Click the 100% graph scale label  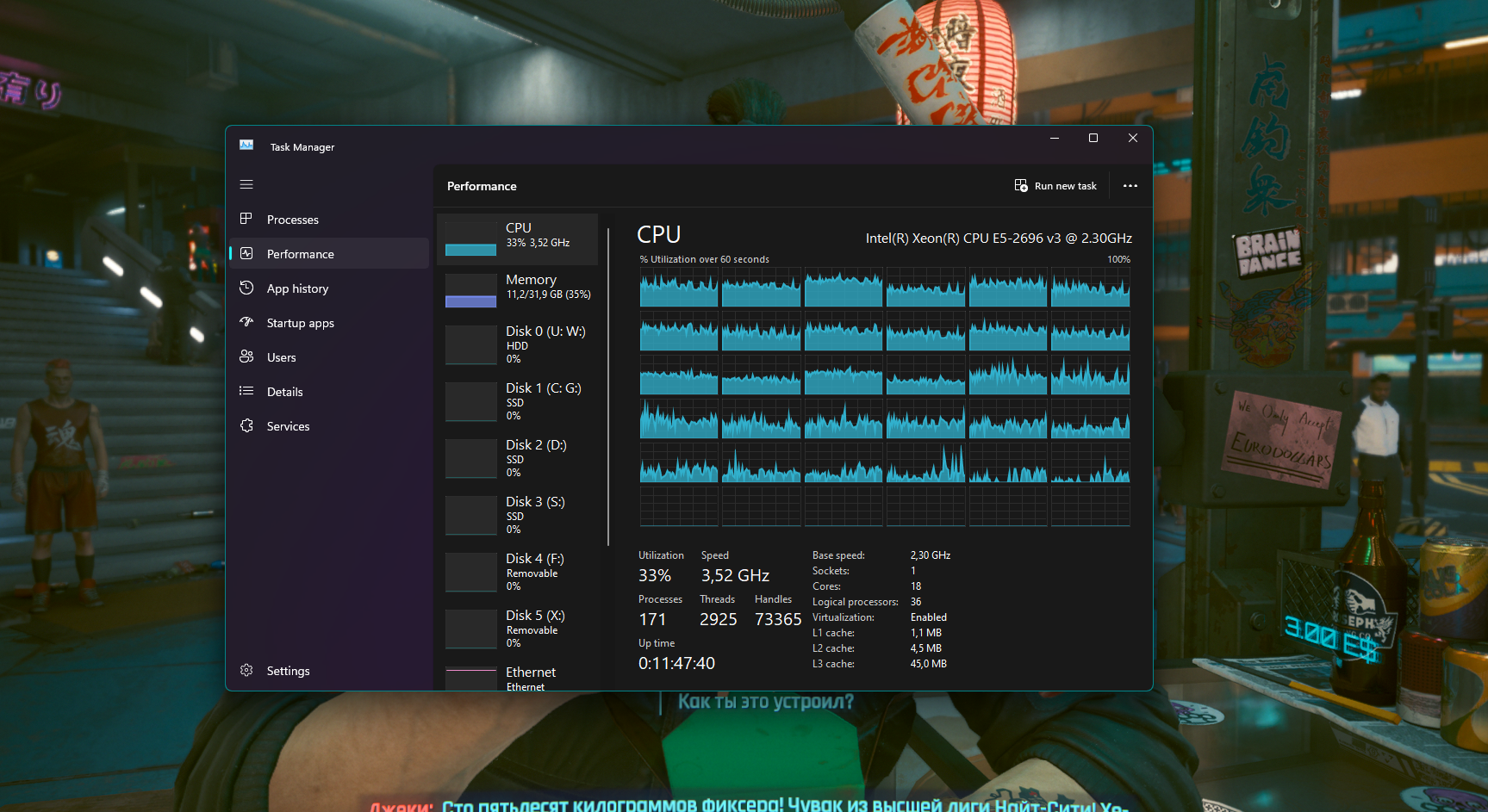(1118, 259)
